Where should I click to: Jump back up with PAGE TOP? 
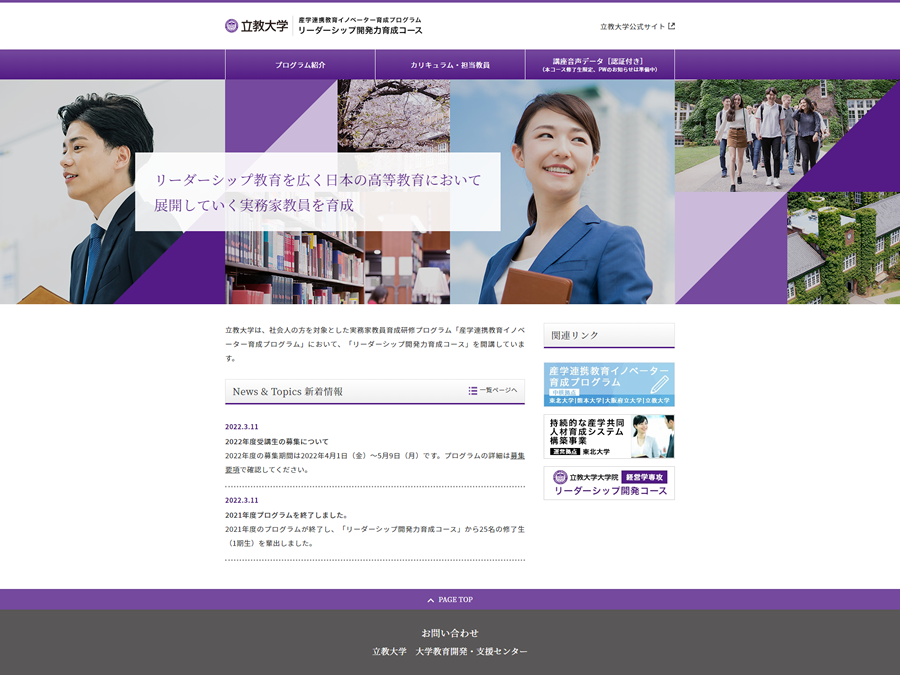(x=450, y=600)
